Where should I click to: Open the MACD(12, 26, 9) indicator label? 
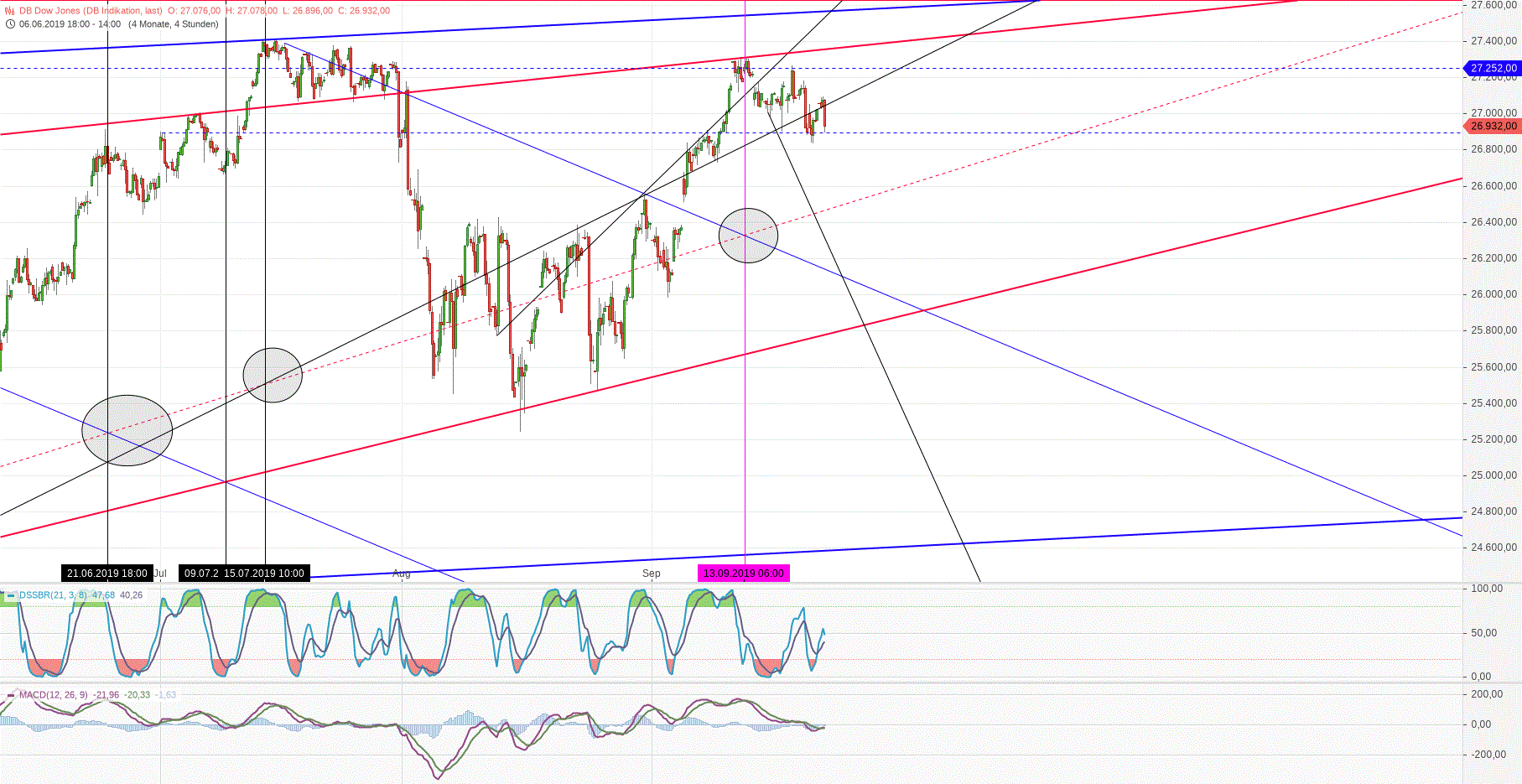point(54,695)
